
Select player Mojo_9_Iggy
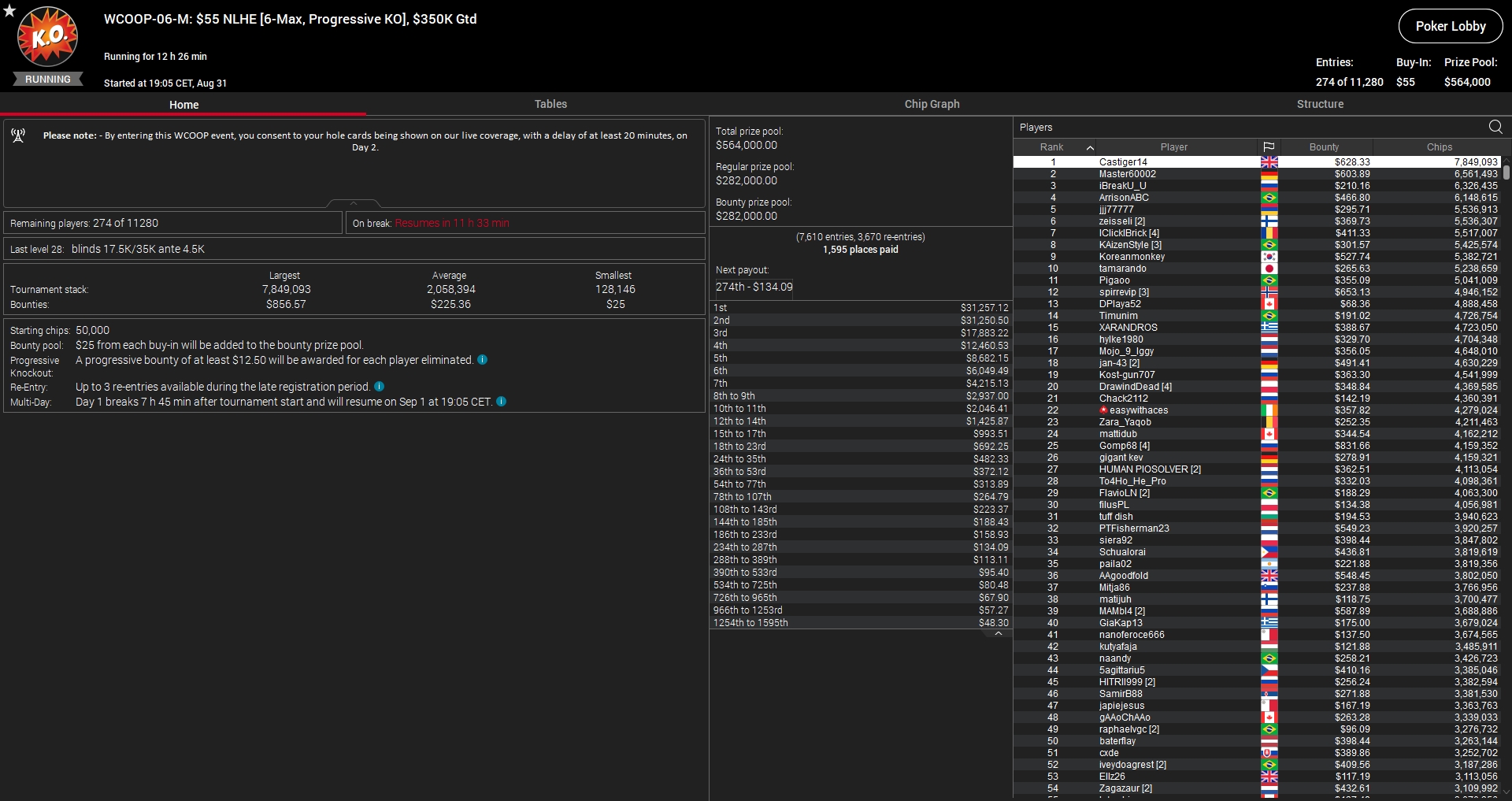[1257, 351]
